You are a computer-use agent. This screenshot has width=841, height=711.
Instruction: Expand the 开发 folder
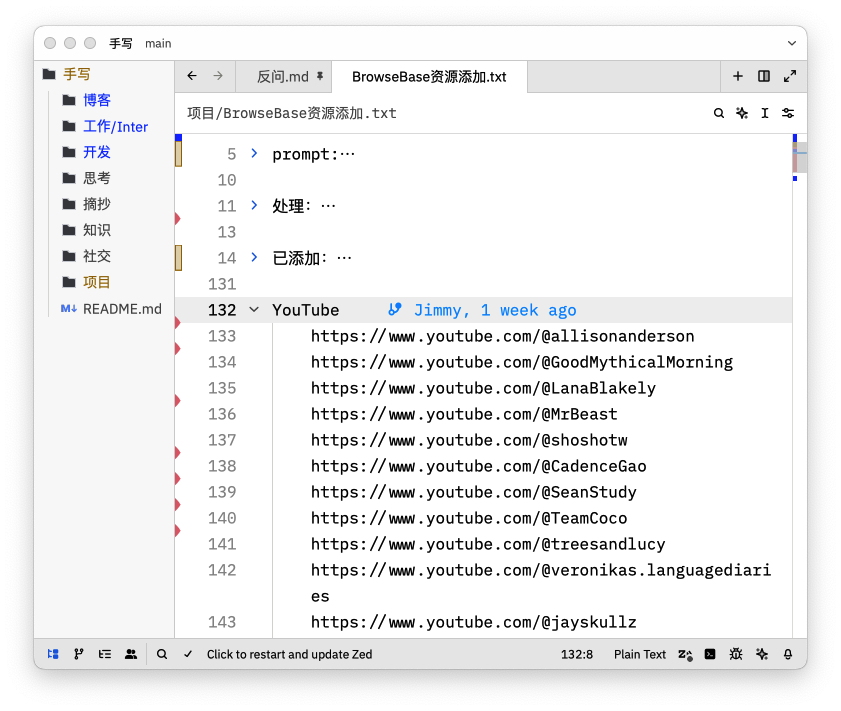[97, 152]
